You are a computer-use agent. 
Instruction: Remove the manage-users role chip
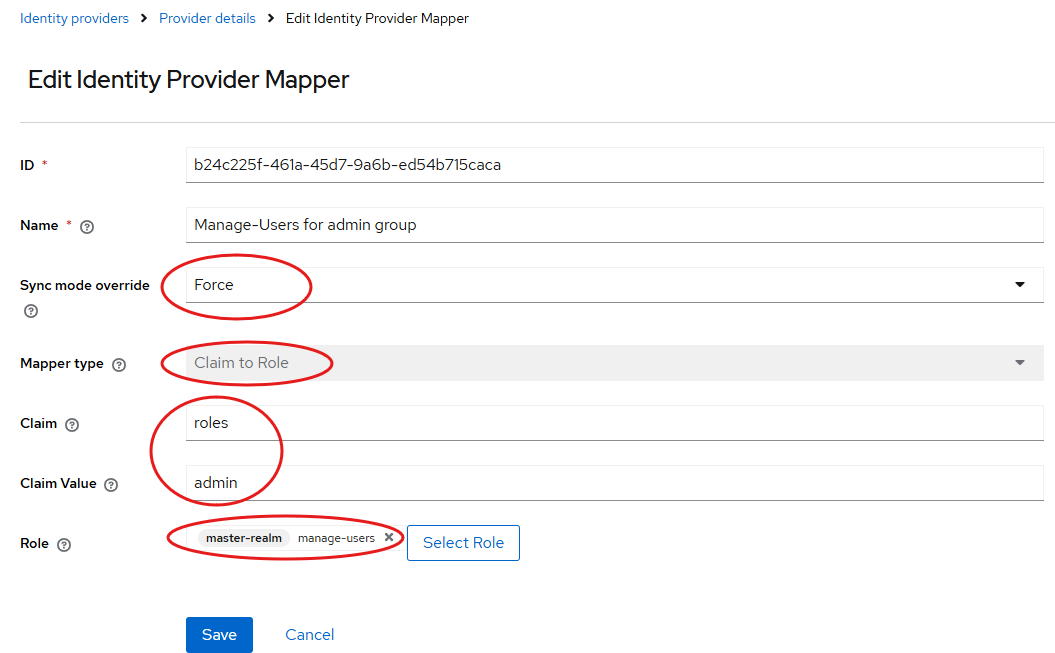pos(389,538)
